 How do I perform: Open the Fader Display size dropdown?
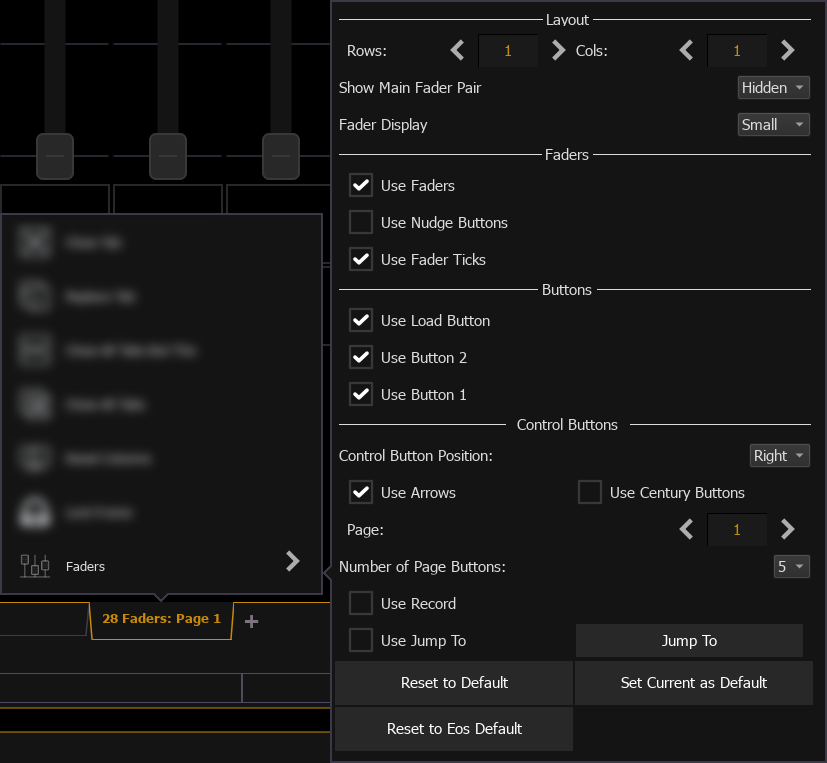pyautogui.click(x=773, y=125)
